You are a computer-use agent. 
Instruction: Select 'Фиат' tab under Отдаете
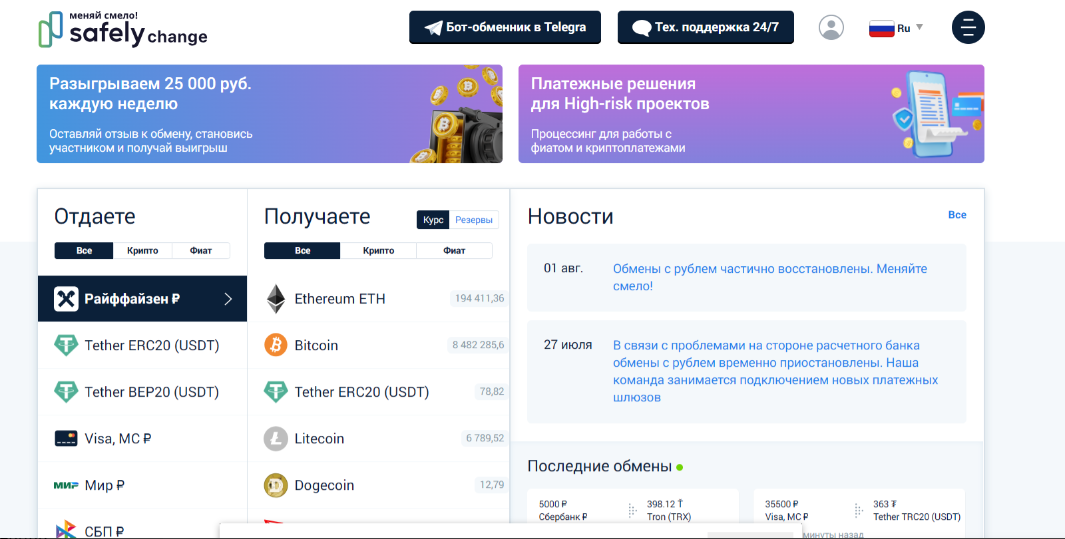point(201,250)
